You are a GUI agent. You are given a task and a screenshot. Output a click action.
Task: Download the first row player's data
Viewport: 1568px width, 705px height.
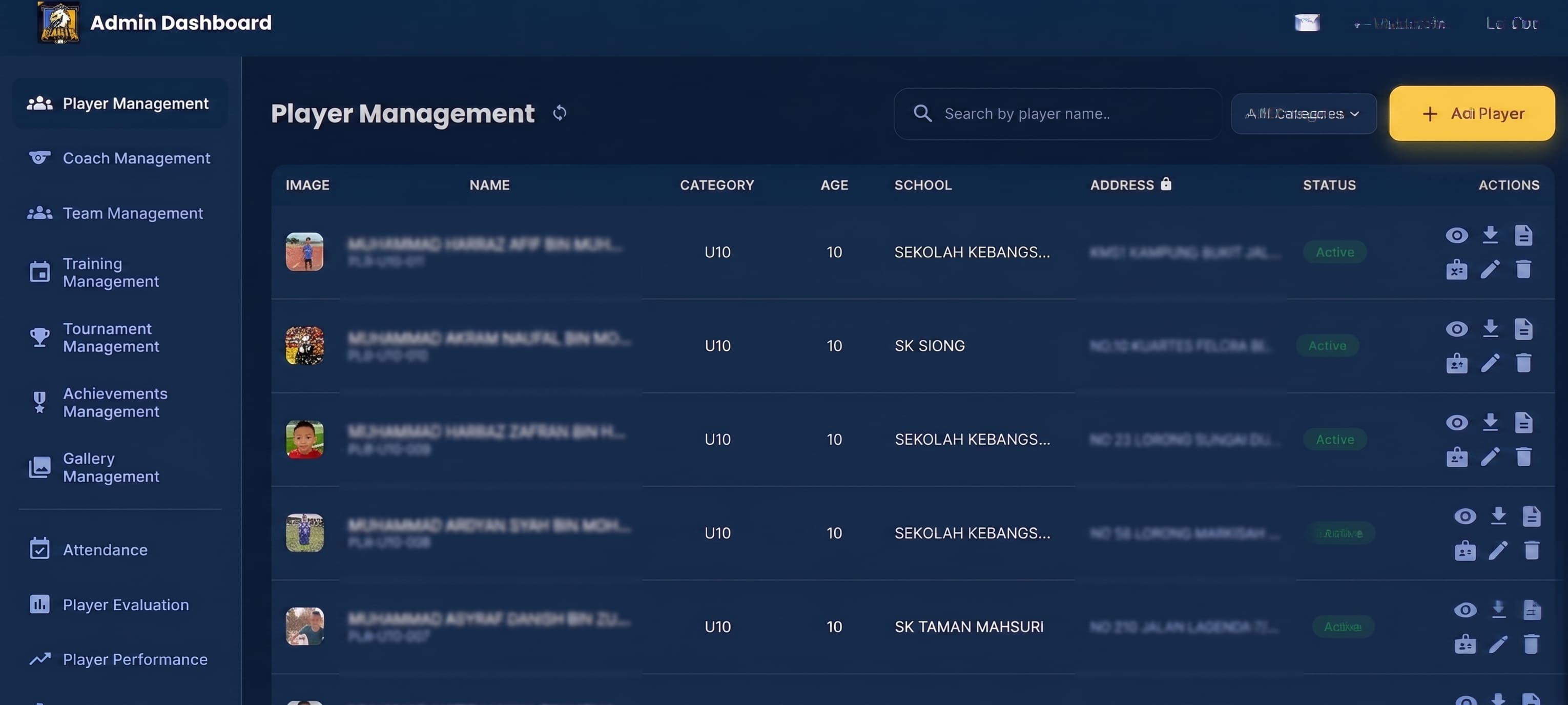pos(1490,235)
